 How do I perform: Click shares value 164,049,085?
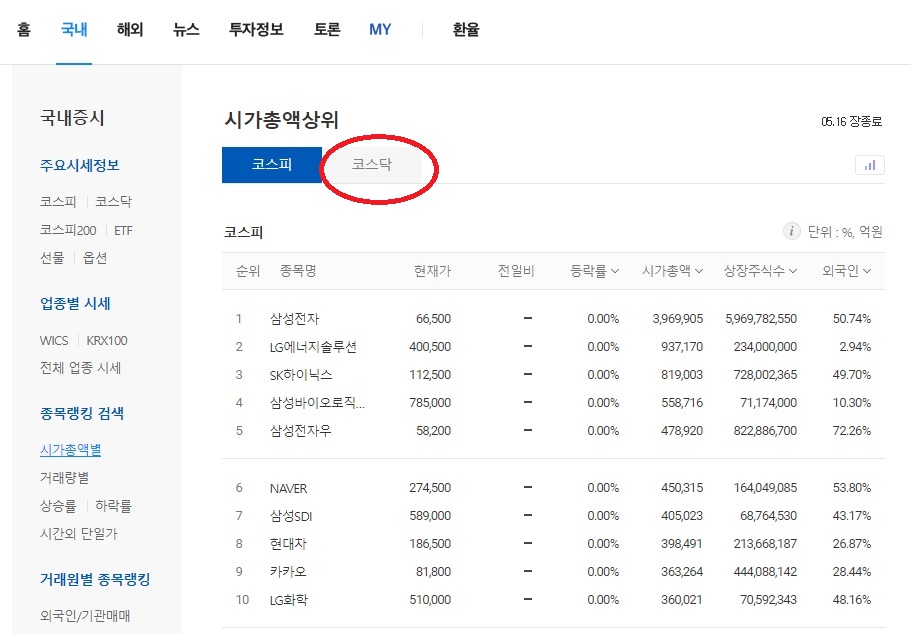point(765,488)
